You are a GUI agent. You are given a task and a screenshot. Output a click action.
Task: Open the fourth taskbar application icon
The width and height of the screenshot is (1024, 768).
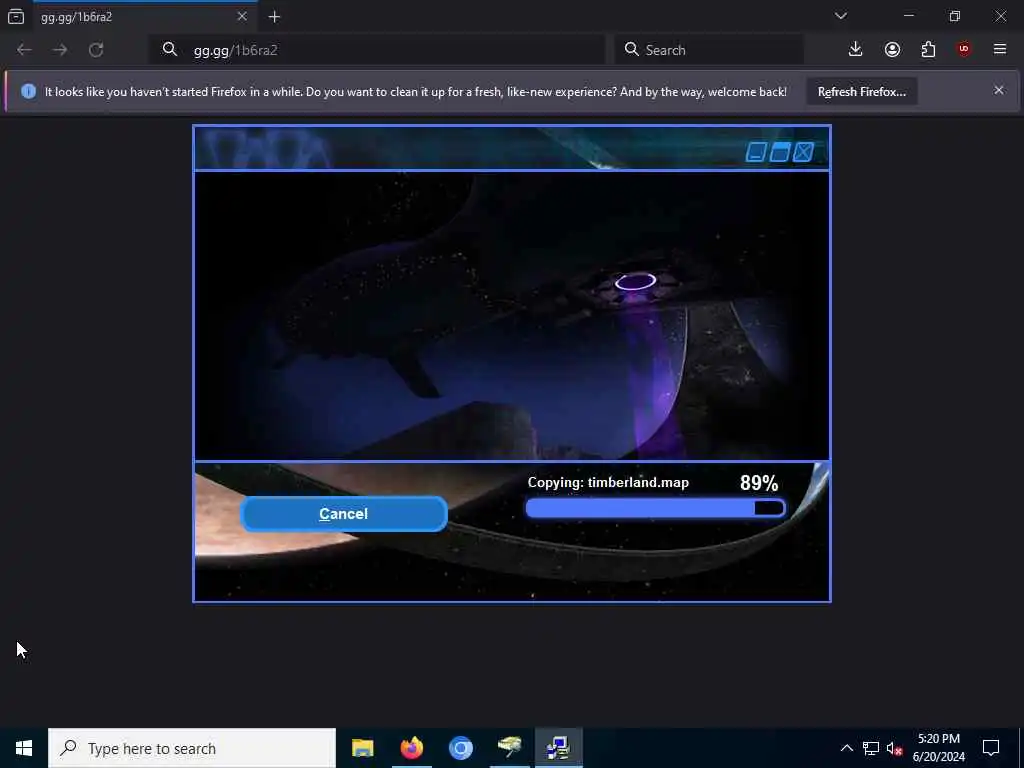509,748
